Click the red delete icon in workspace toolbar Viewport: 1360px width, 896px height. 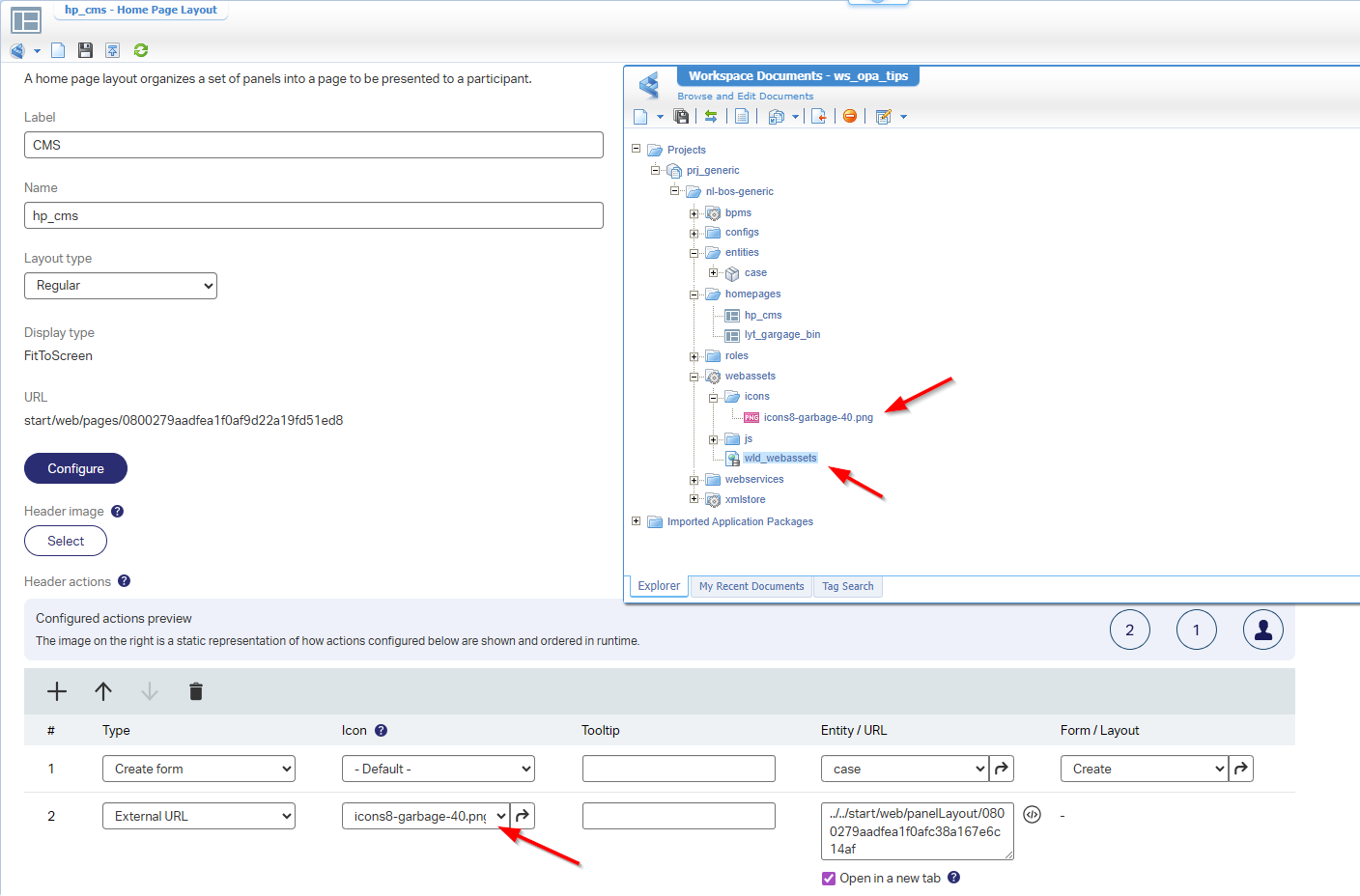pos(850,117)
